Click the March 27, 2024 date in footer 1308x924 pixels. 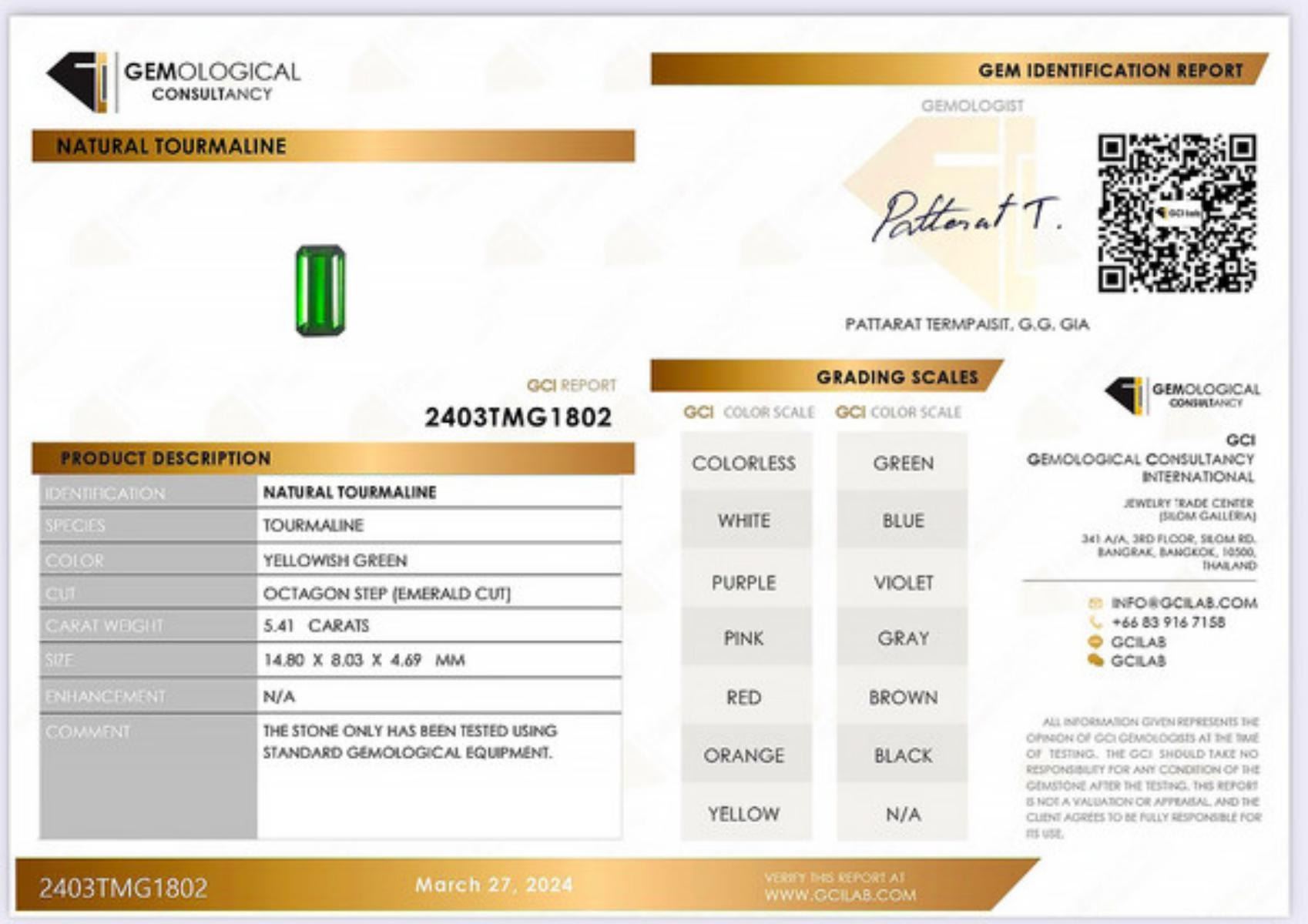click(494, 885)
